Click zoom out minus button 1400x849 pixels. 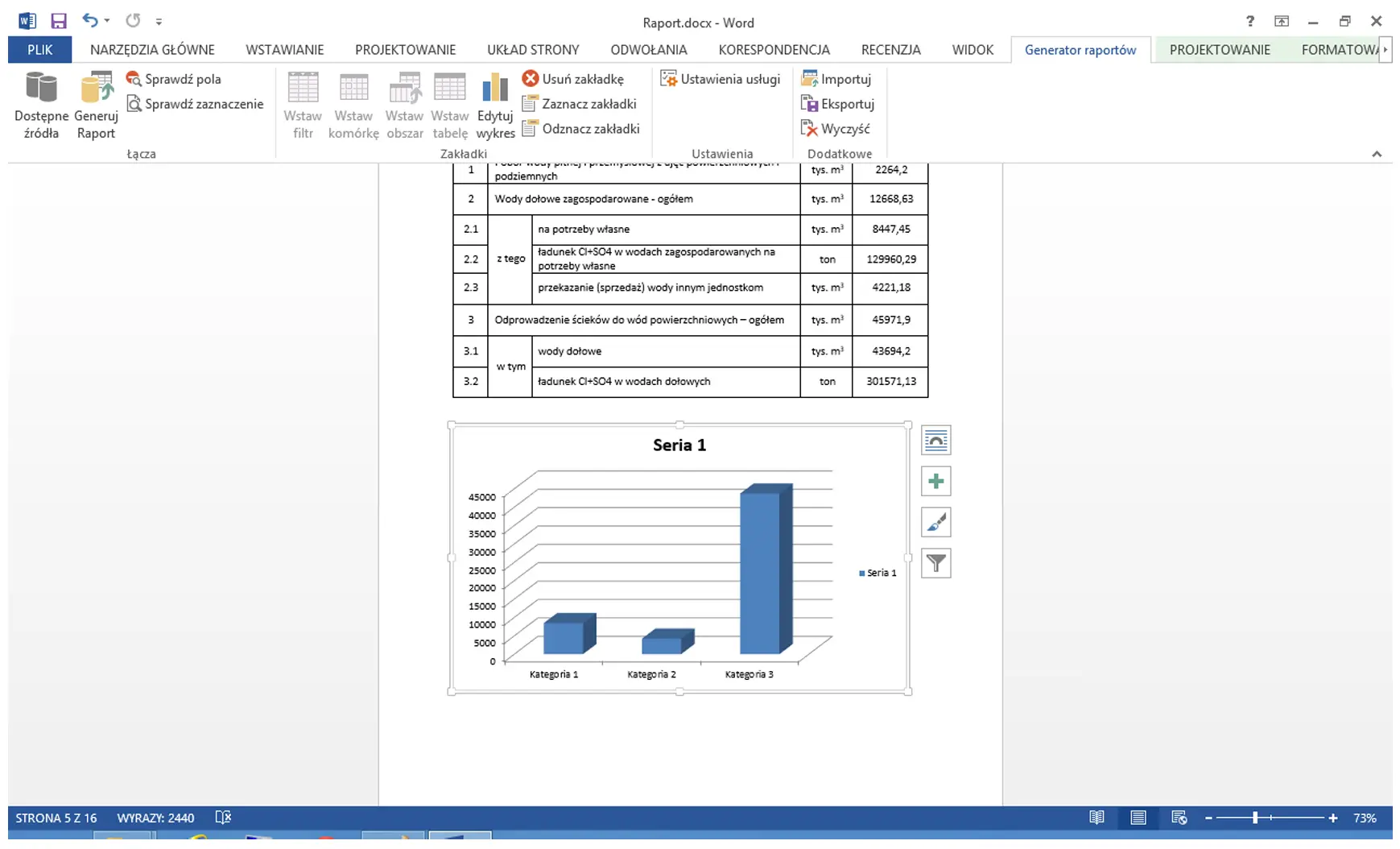pos(1208,818)
